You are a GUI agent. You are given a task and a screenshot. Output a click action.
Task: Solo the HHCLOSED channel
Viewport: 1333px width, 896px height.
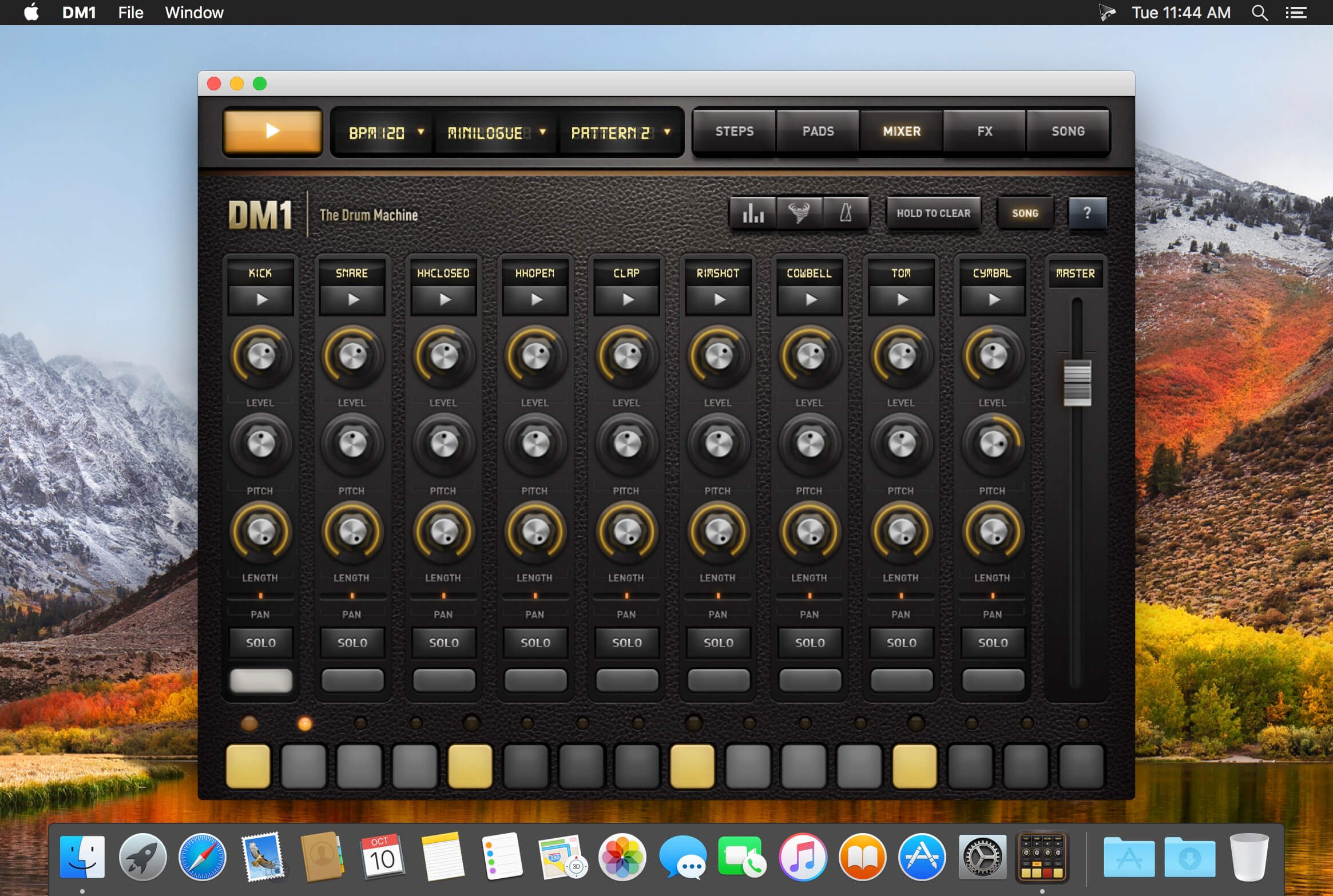coord(444,643)
